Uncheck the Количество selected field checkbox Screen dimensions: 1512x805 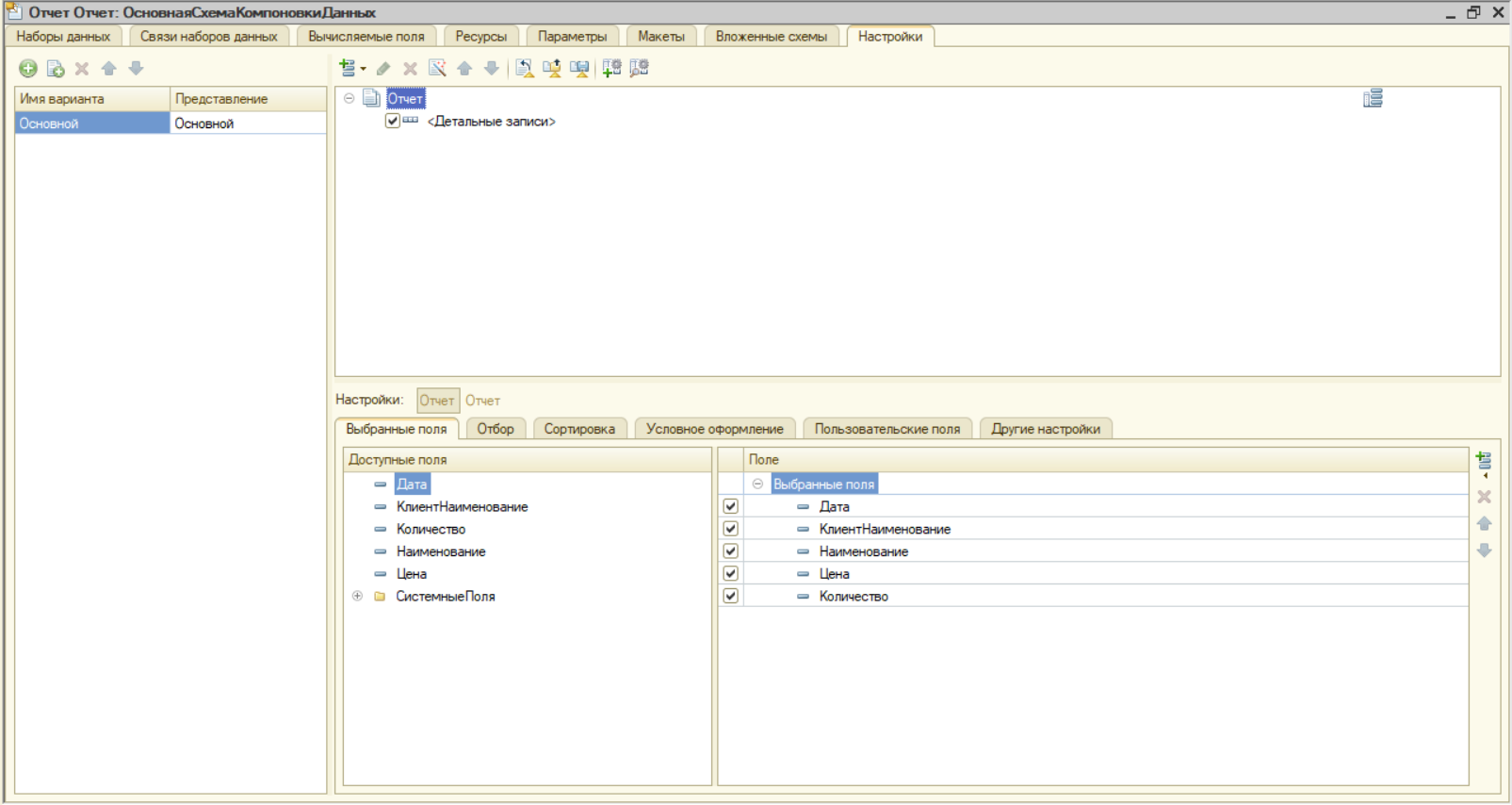730,596
